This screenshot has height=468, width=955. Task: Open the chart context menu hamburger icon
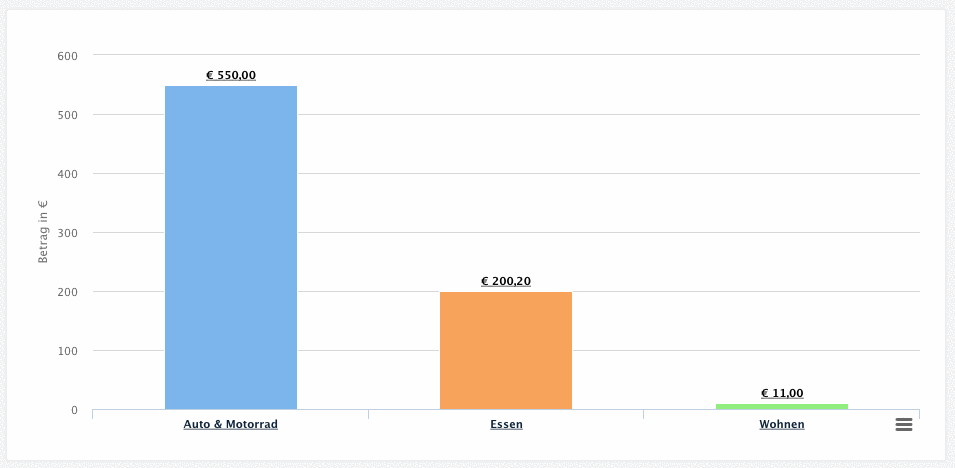(x=904, y=424)
